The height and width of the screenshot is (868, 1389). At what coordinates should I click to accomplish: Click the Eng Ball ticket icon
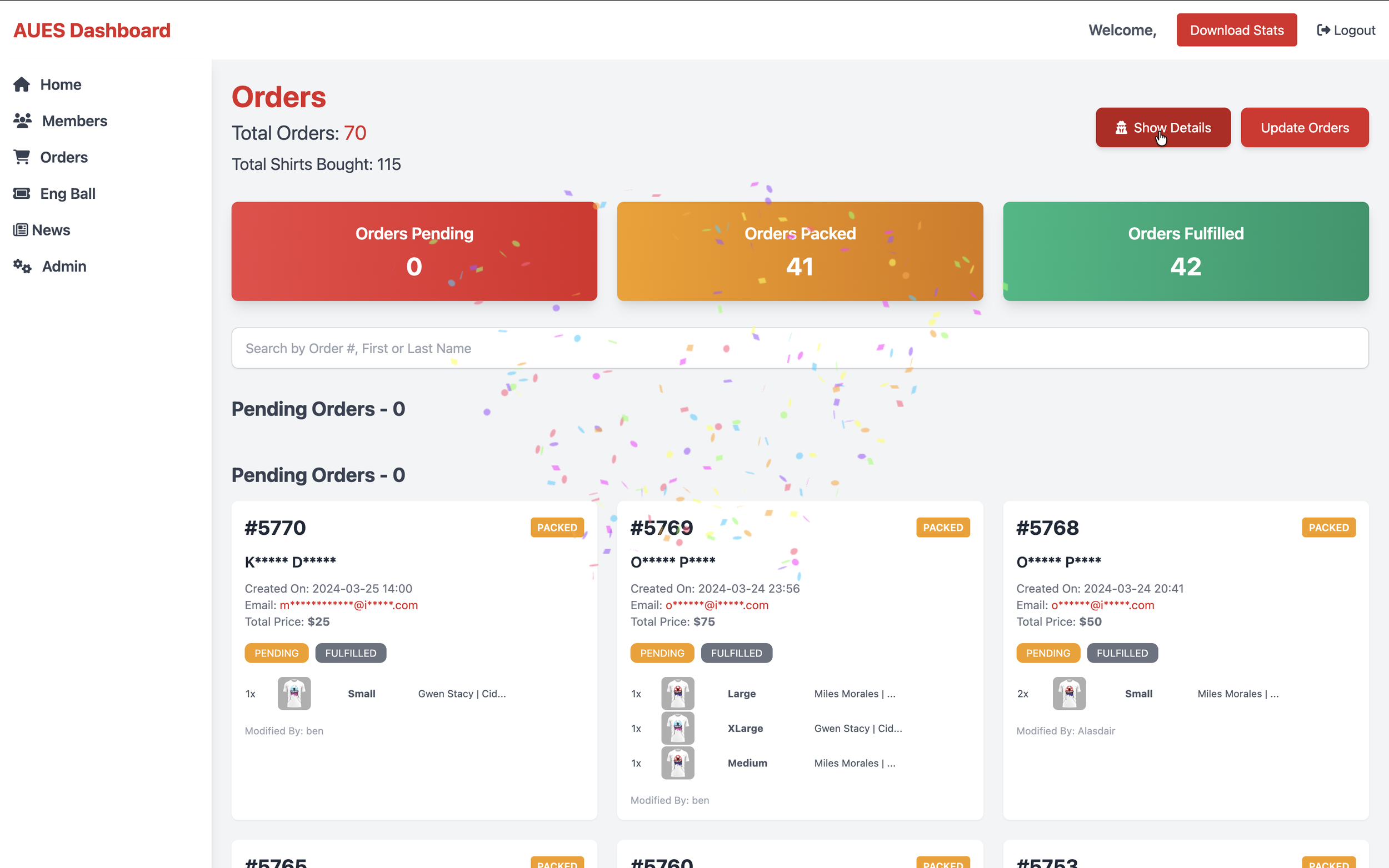point(22,193)
